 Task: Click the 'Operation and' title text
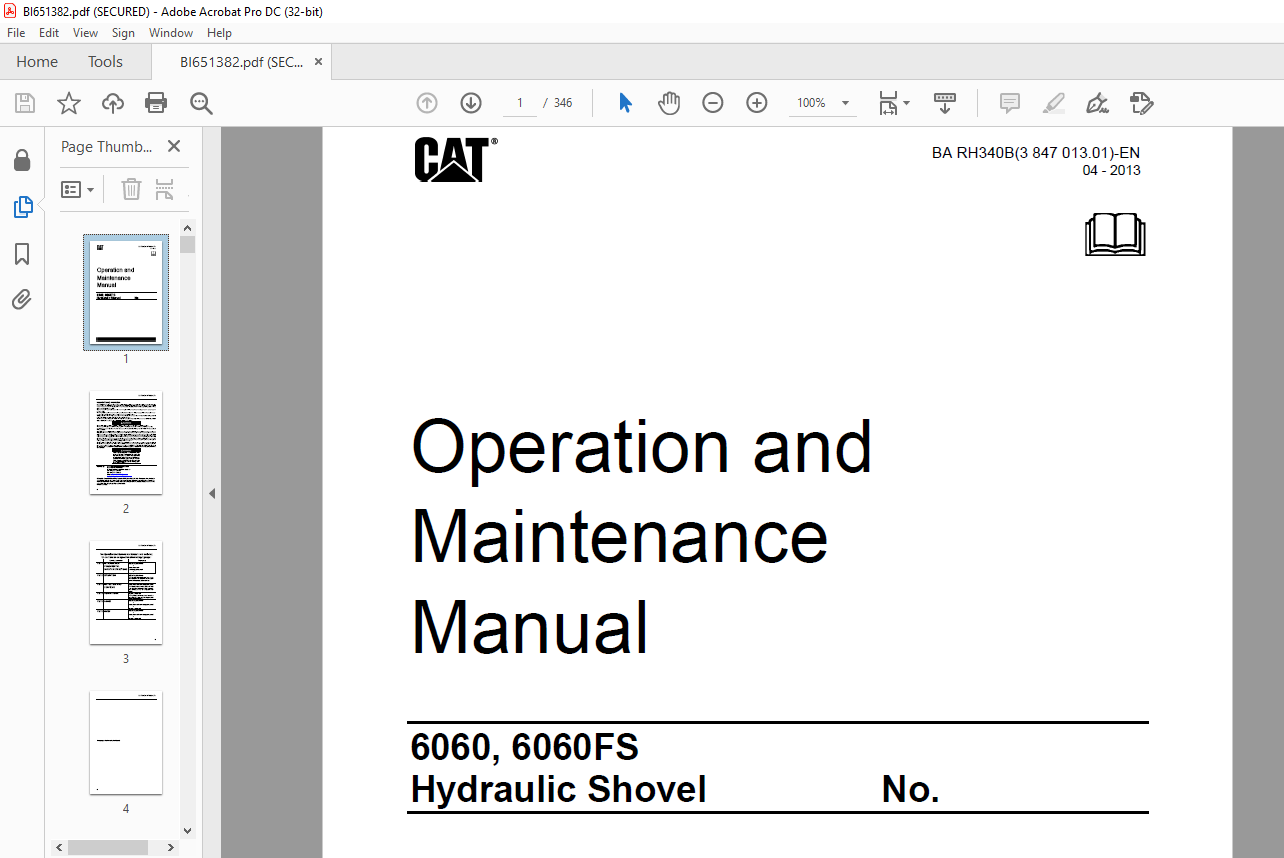click(642, 447)
